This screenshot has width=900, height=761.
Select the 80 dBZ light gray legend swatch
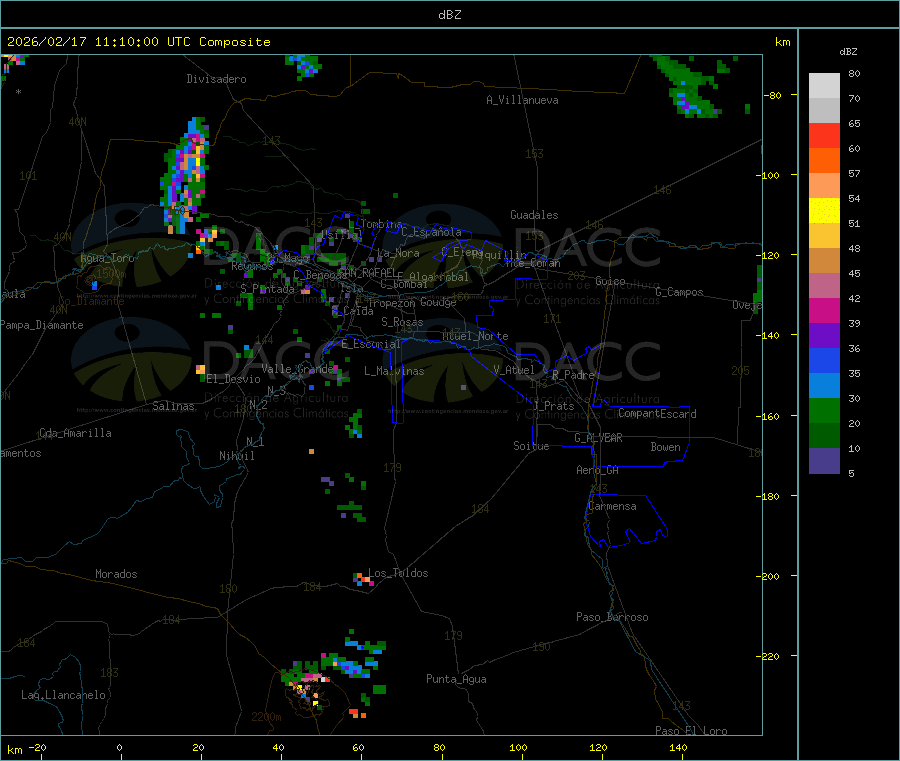tap(824, 86)
